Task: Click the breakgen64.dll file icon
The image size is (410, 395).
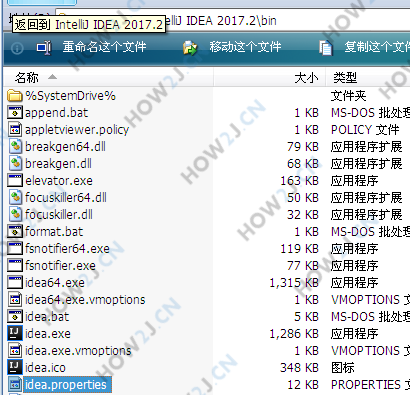Action: coord(15,147)
